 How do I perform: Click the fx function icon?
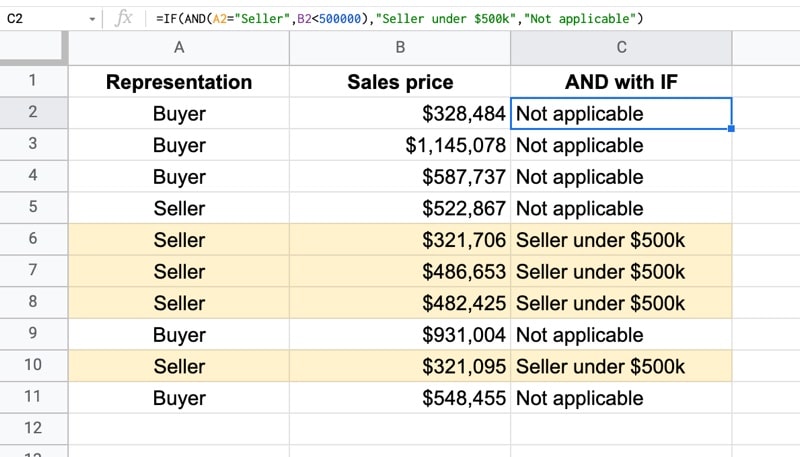pos(123,19)
